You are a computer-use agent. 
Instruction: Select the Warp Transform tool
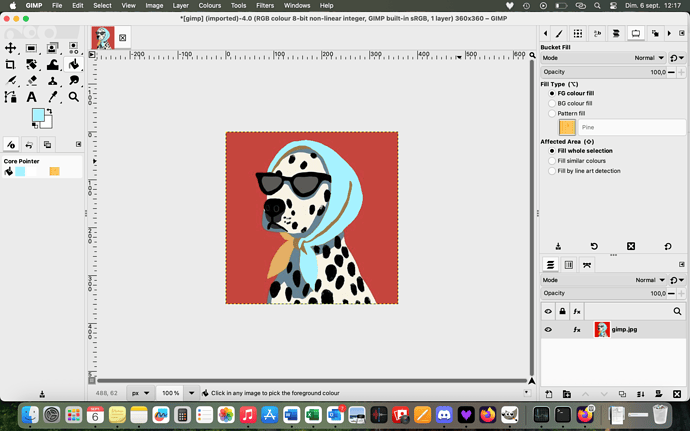[52, 65]
